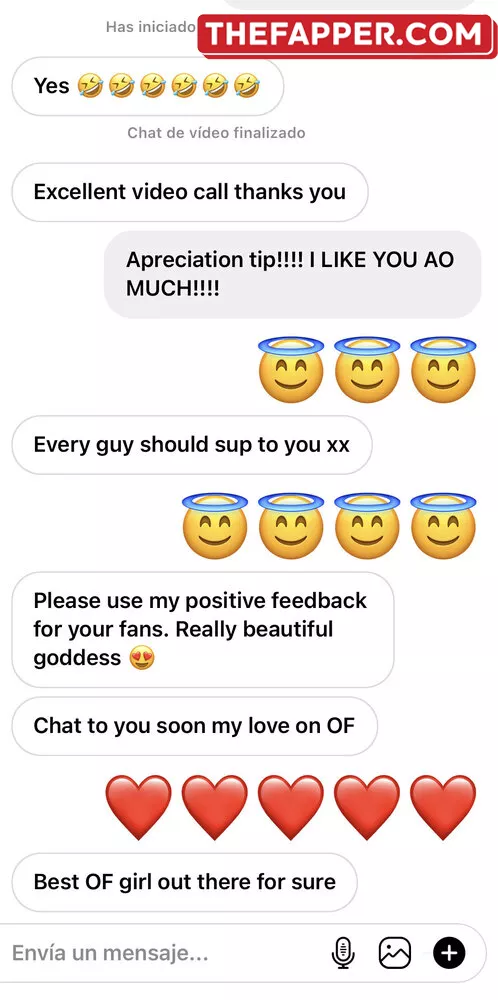Screen dimensions: 498x1000
Task: Tap the microphone voice message icon
Action: coord(343,953)
